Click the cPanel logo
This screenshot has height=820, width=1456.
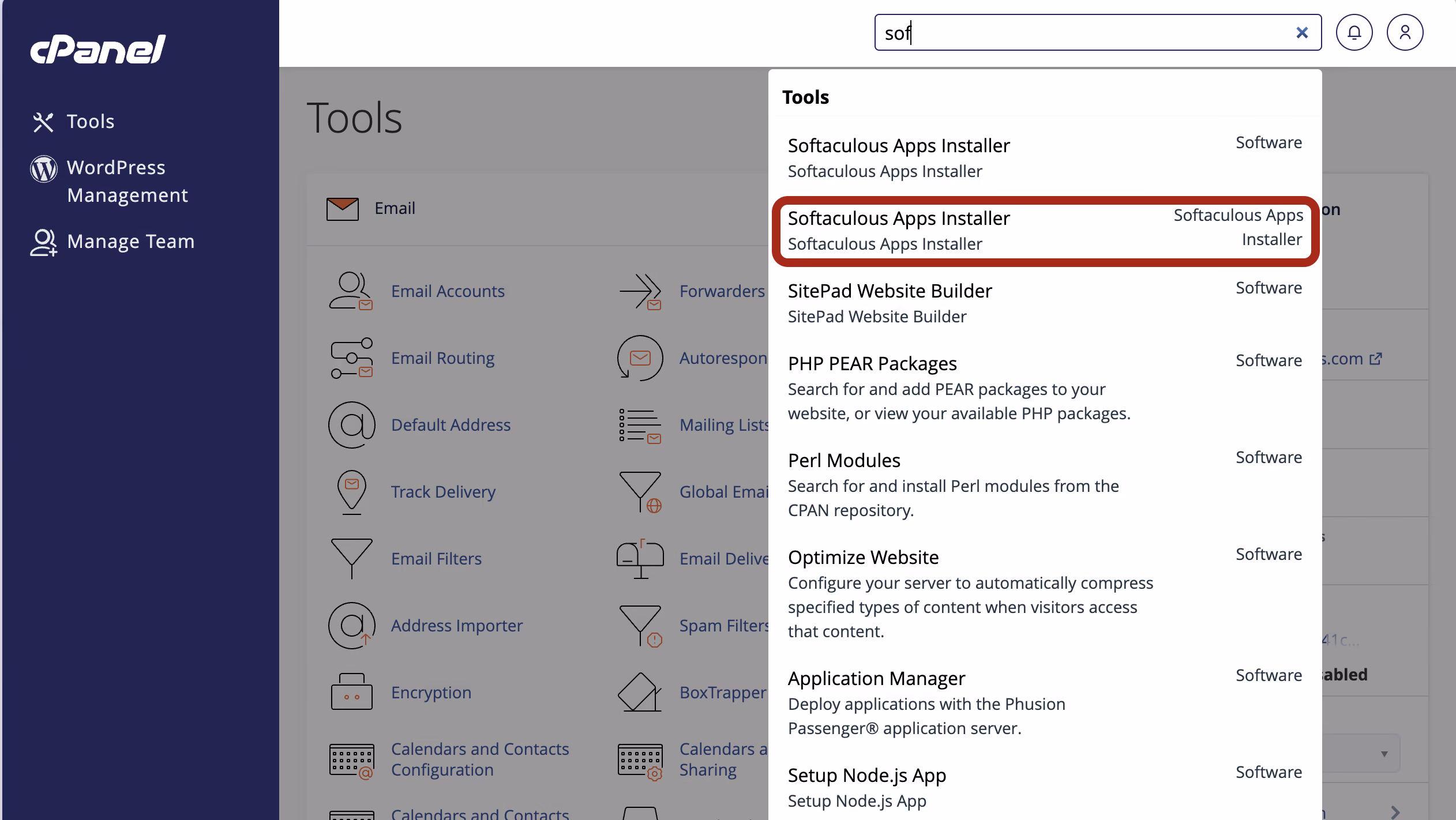point(98,49)
